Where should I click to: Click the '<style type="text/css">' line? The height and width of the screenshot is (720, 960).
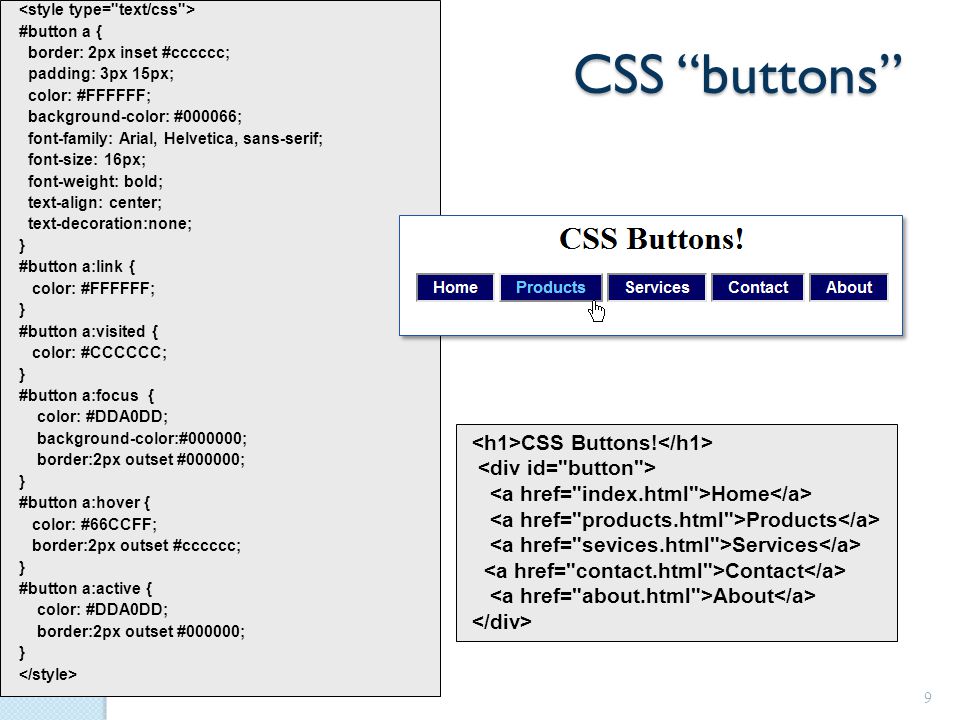pos(107,9)
